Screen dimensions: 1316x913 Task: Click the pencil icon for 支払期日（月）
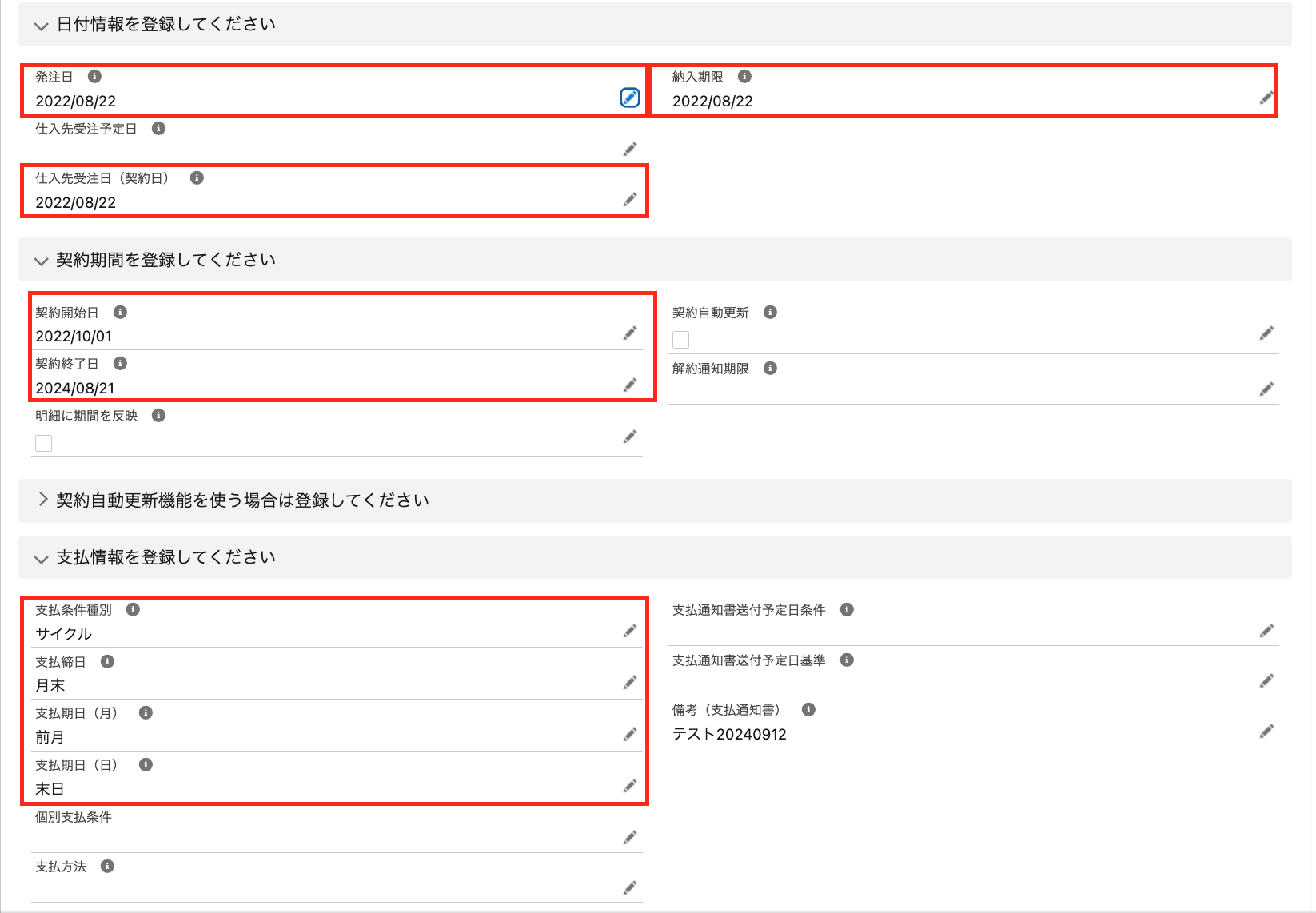pyautogui.click(x=630, y=734)
